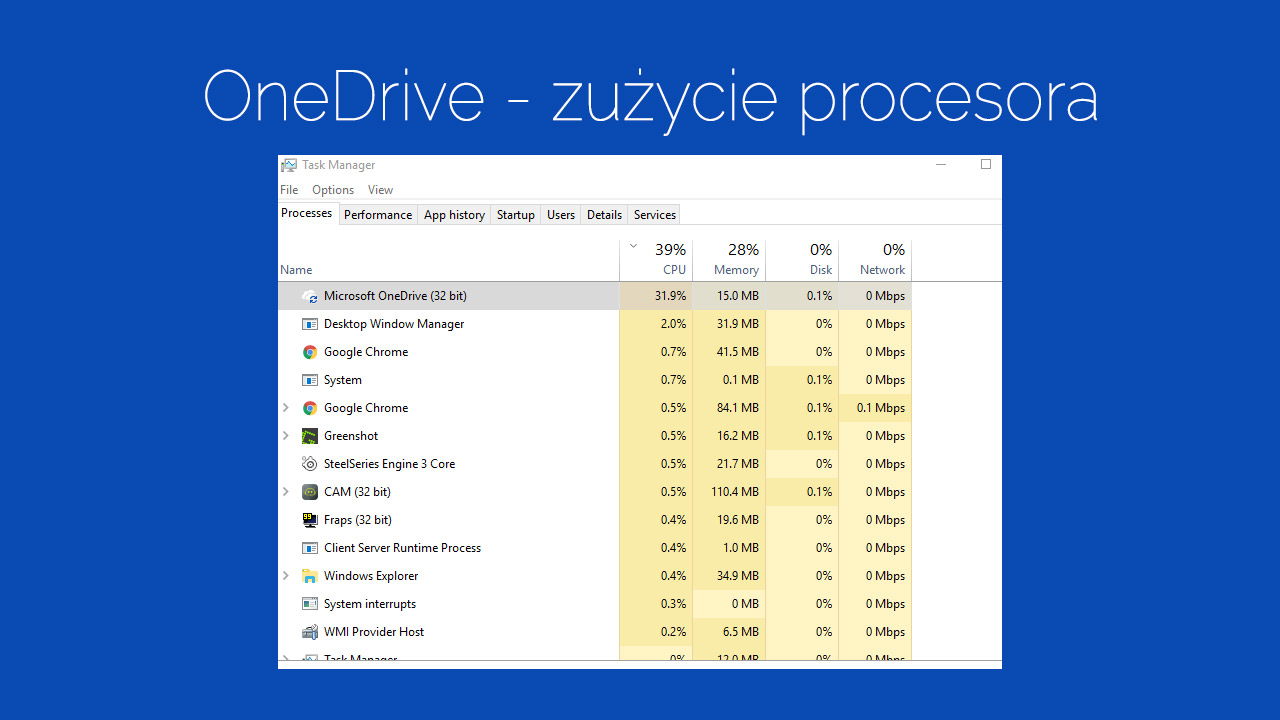This screenshot has width=1280, height=720.
Task: Select the CAM (32 bit) process name
Action: click(357, 492)
